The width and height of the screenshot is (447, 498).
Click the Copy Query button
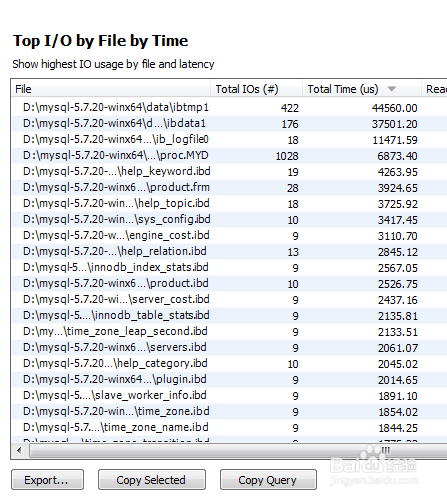(x=268, y=480)
